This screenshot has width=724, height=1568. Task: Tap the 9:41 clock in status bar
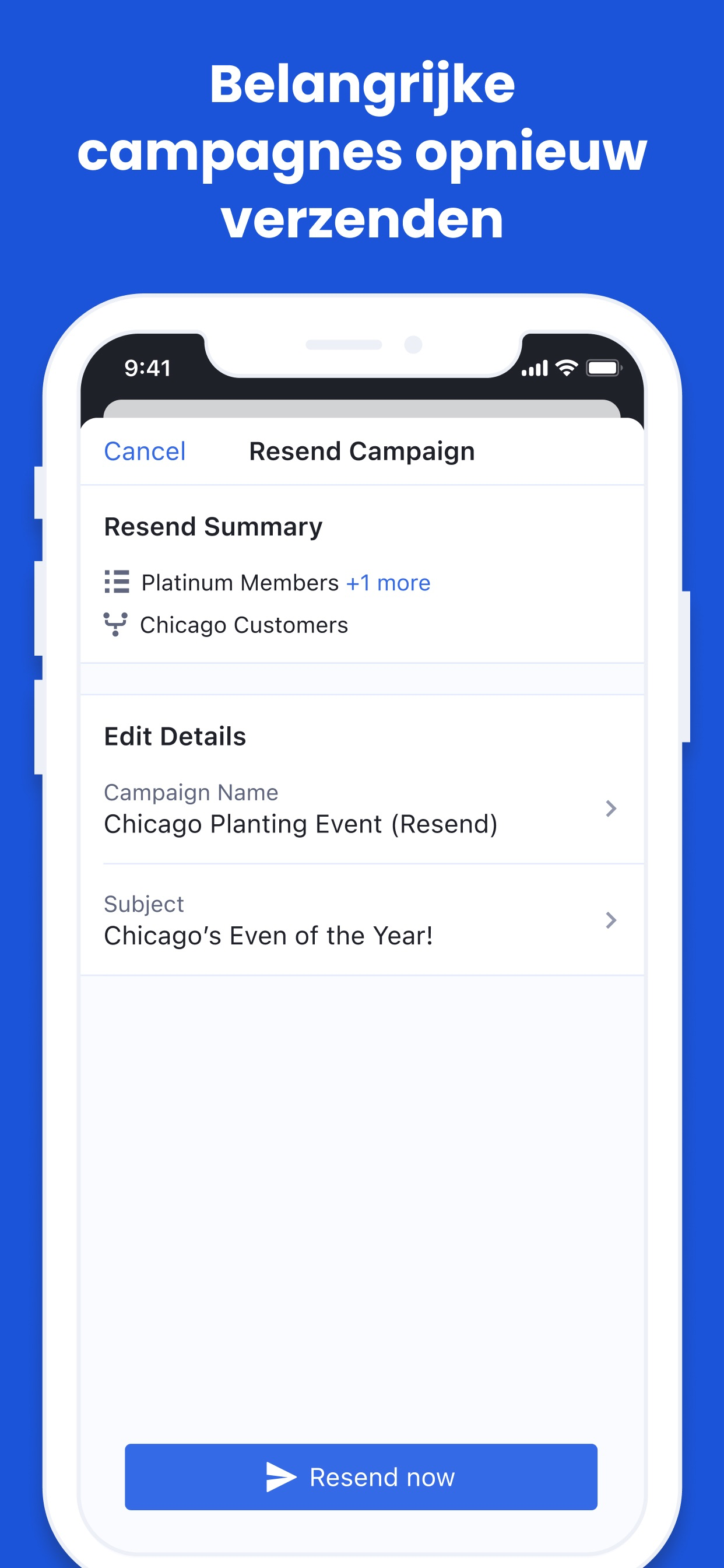click(147, 368)
